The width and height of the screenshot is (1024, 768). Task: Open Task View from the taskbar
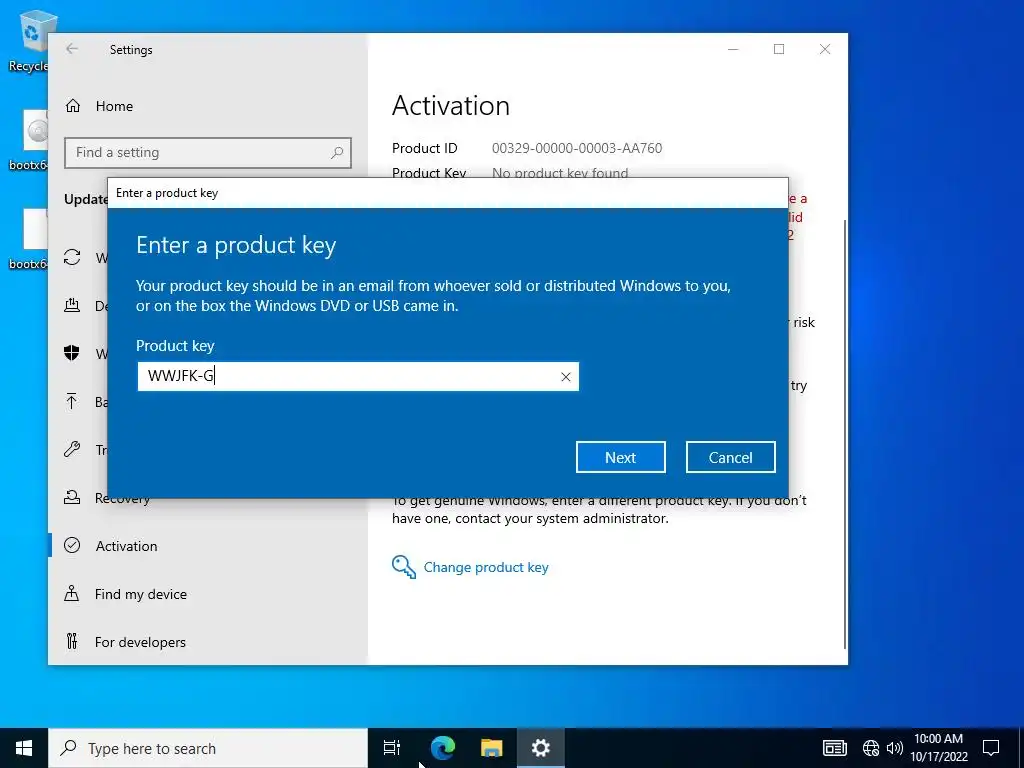(x=392, y=748)
